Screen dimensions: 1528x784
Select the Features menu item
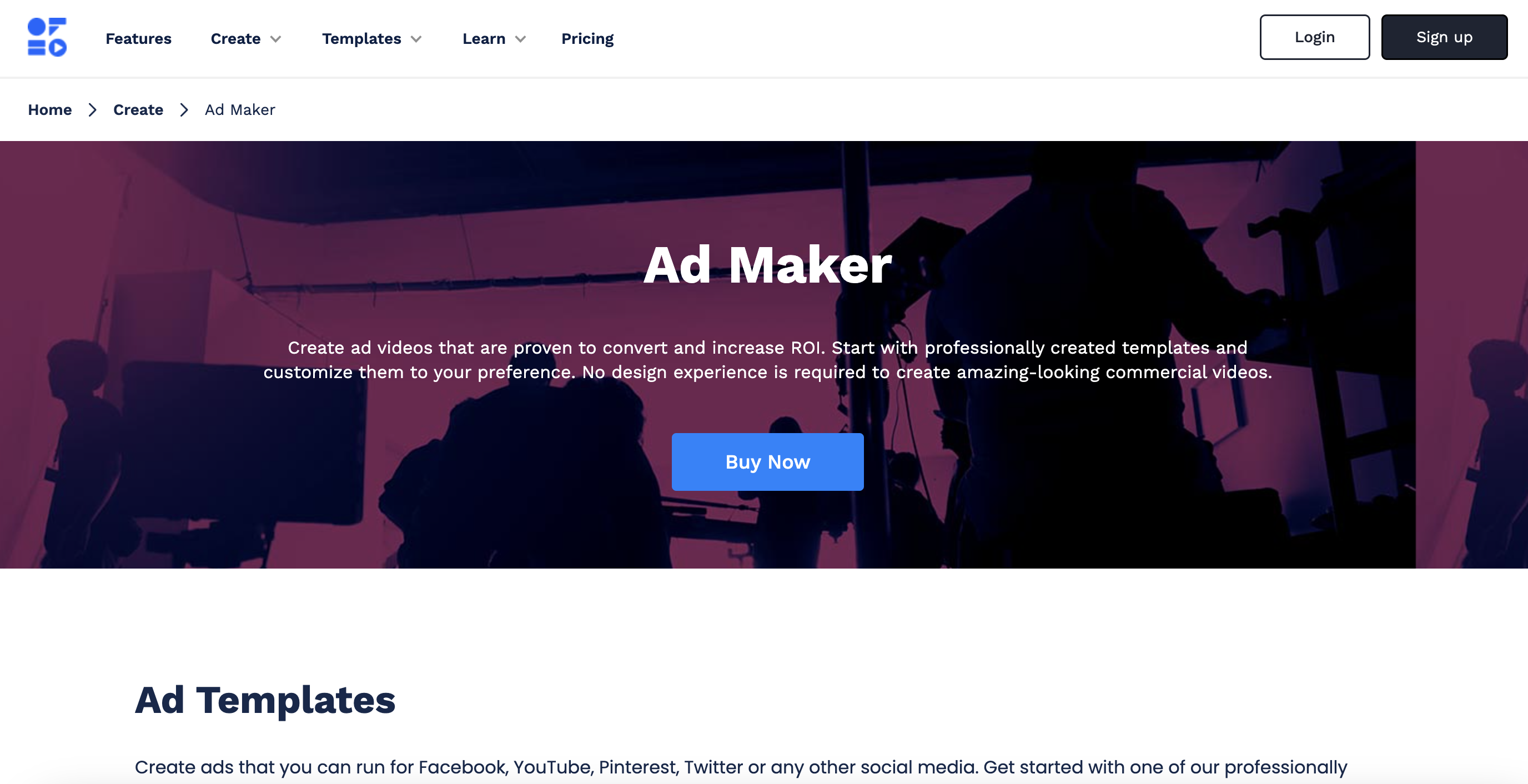click(x=139, y=38)
